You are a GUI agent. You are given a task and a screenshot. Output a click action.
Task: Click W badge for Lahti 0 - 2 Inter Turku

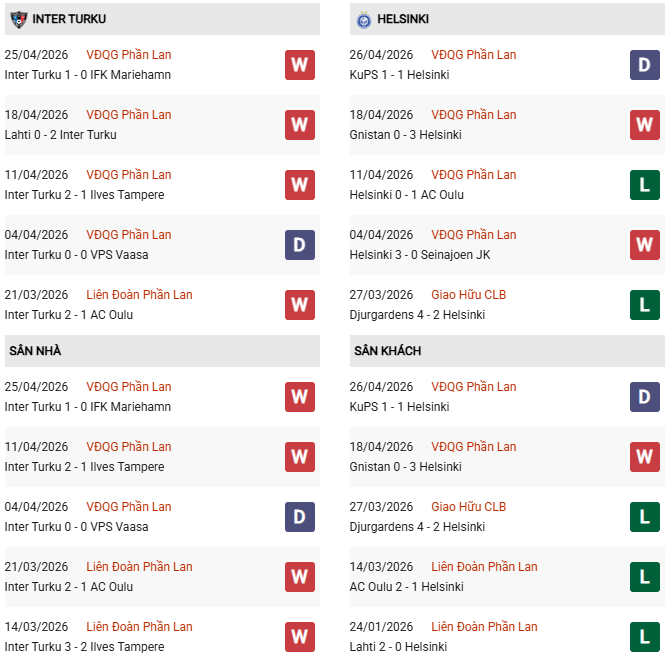click(299, 125)
